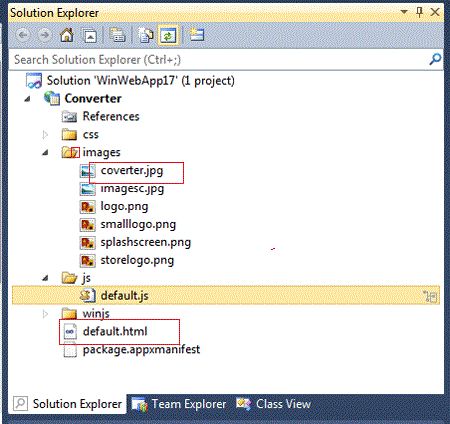Select logo.png file
The width and height of the screenshot is (450, 424).
124,207
